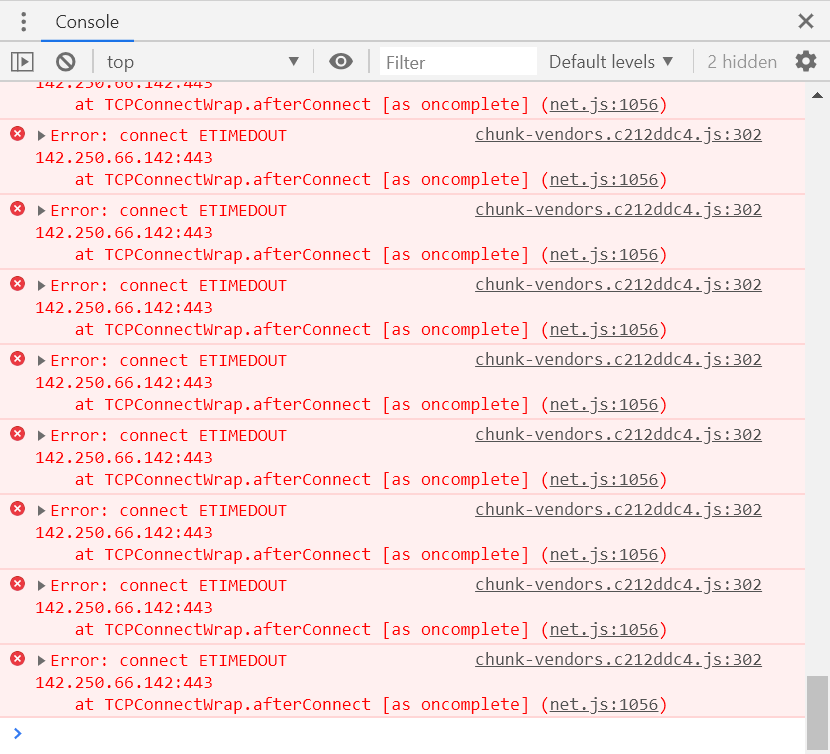Expand the bottom-most ETIMEDOUT error entry
The width and height of the screenshot is (830, 754).
point(41,661)
